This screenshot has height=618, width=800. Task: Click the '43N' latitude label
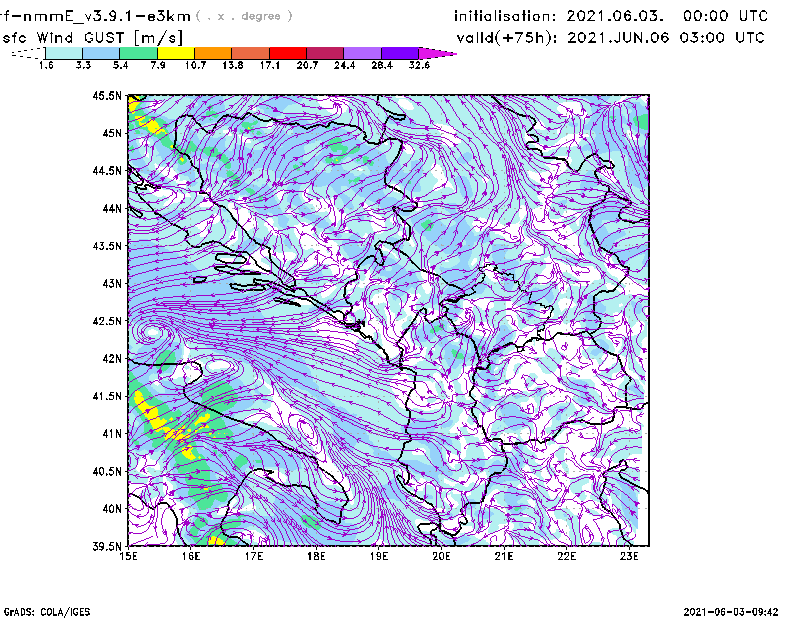click(112, 283)
